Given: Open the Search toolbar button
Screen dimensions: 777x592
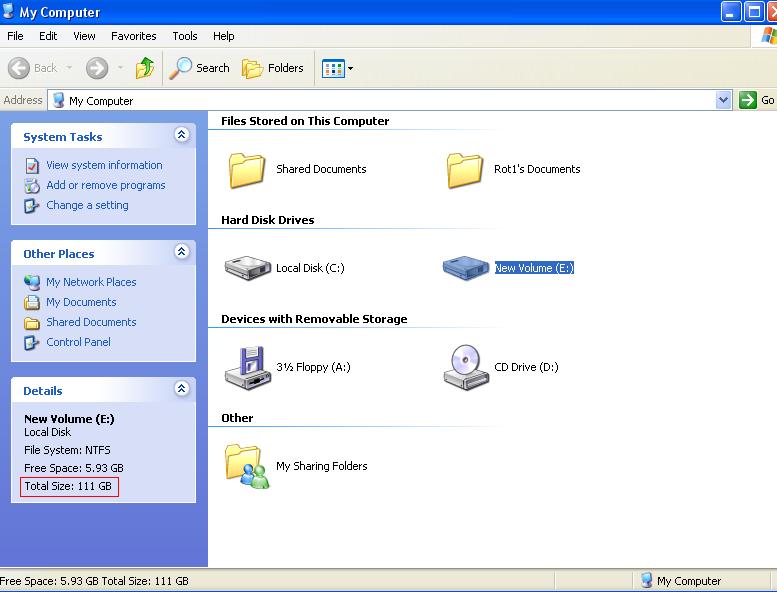Looking at the screenshot, I should pyautogui.click(x=199, y=68).
